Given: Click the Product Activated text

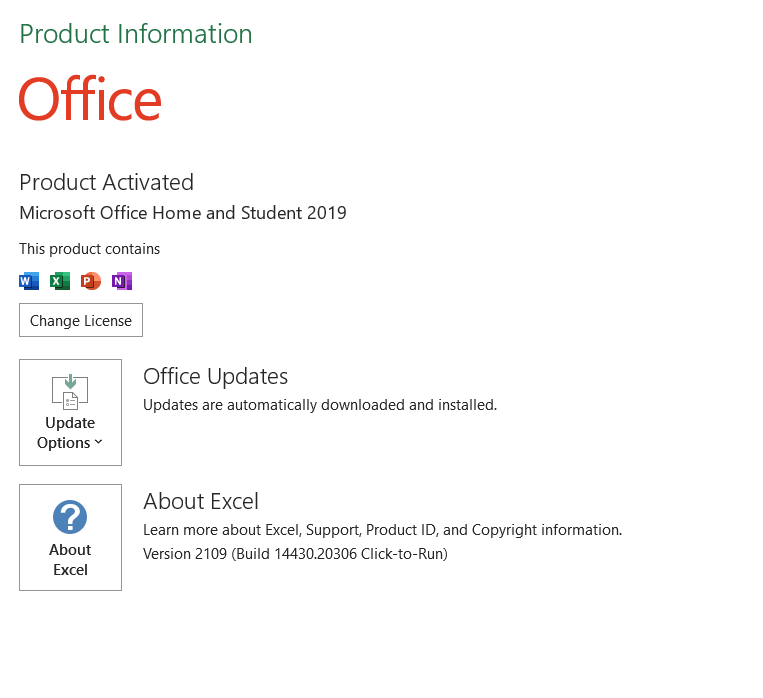Looking at the screenshot, I should [x=106, y=183].
